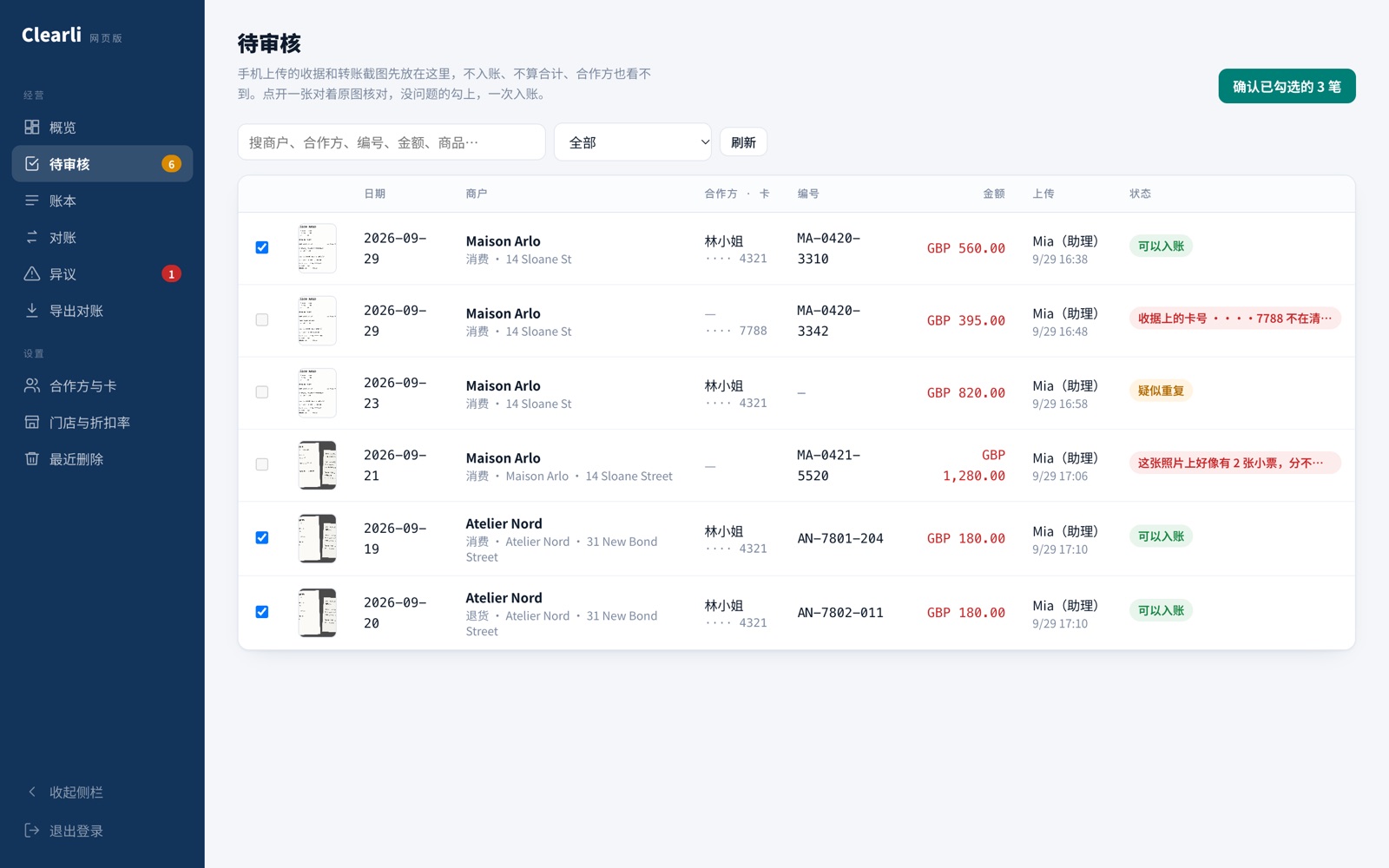The width and height of the screenshot is (1389, 868).
Task: Open 导出对账 in the sidebar
Action: tap(102, 310)
